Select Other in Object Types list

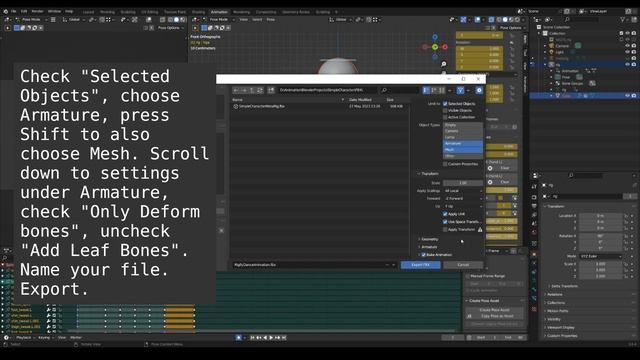click(x=463, y=156)
